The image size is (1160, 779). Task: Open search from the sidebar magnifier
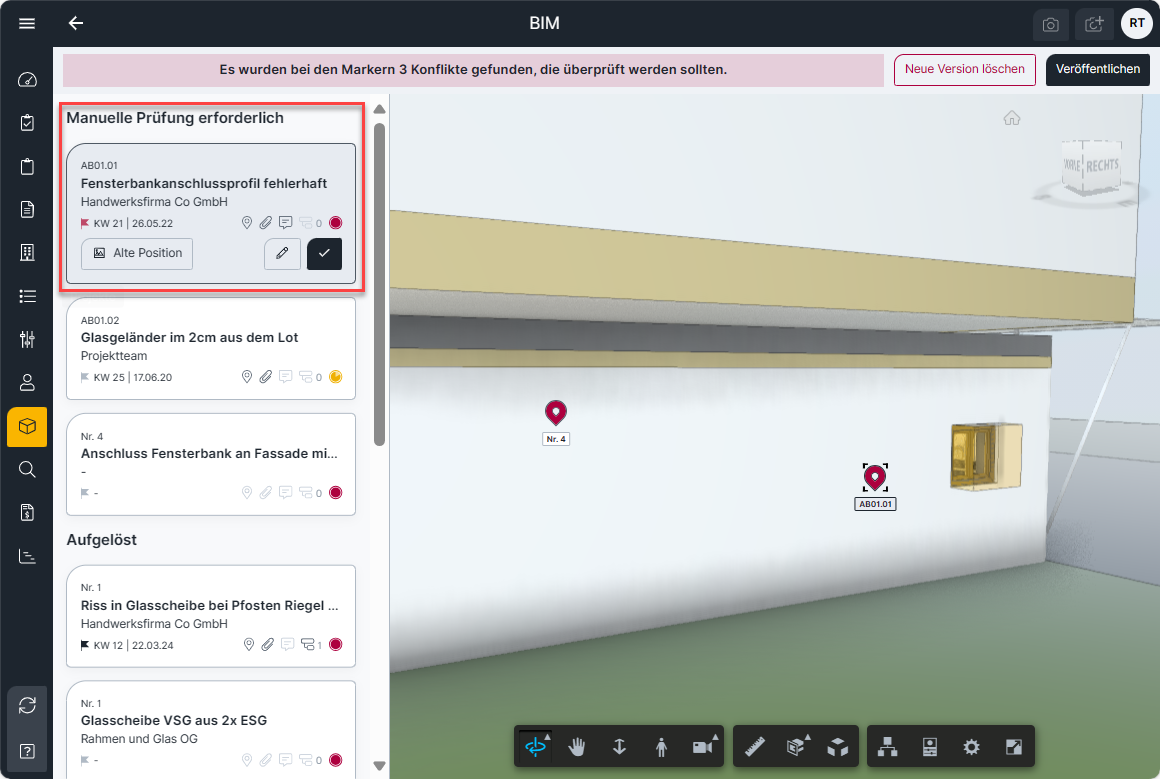click(x=27, y=470)
